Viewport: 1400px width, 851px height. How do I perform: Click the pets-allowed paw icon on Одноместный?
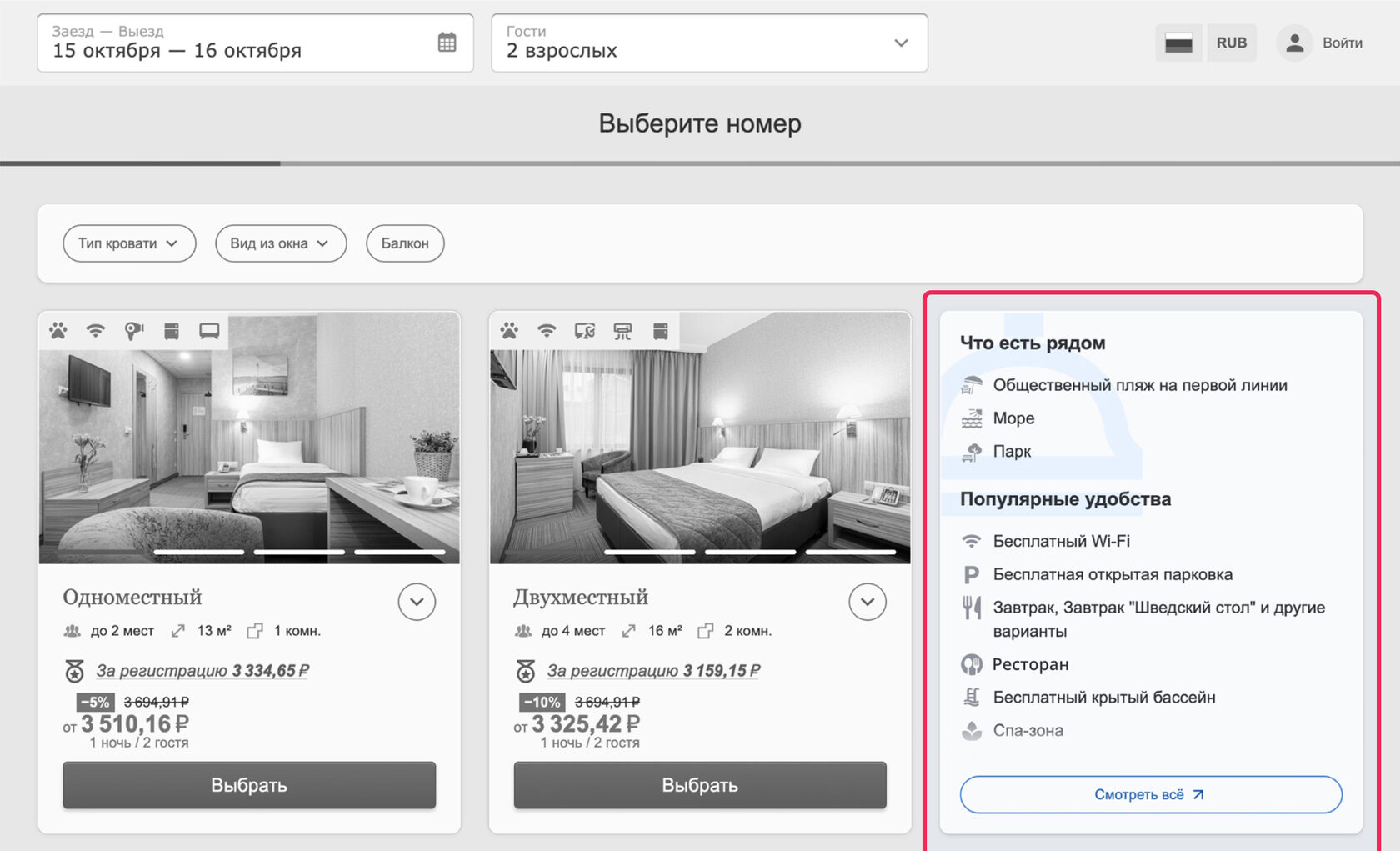[57, 331]
